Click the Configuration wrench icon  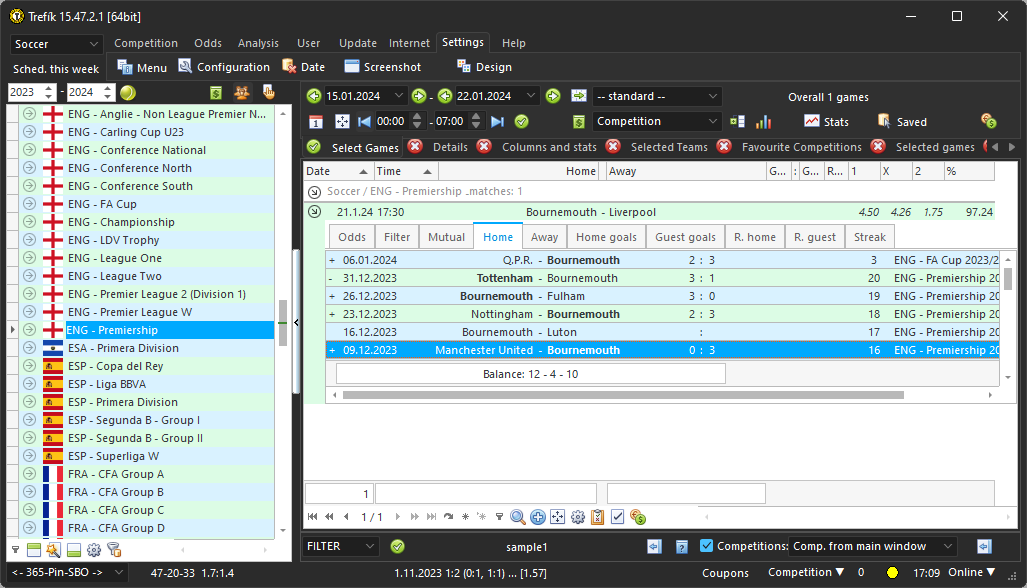coord(186,67)
